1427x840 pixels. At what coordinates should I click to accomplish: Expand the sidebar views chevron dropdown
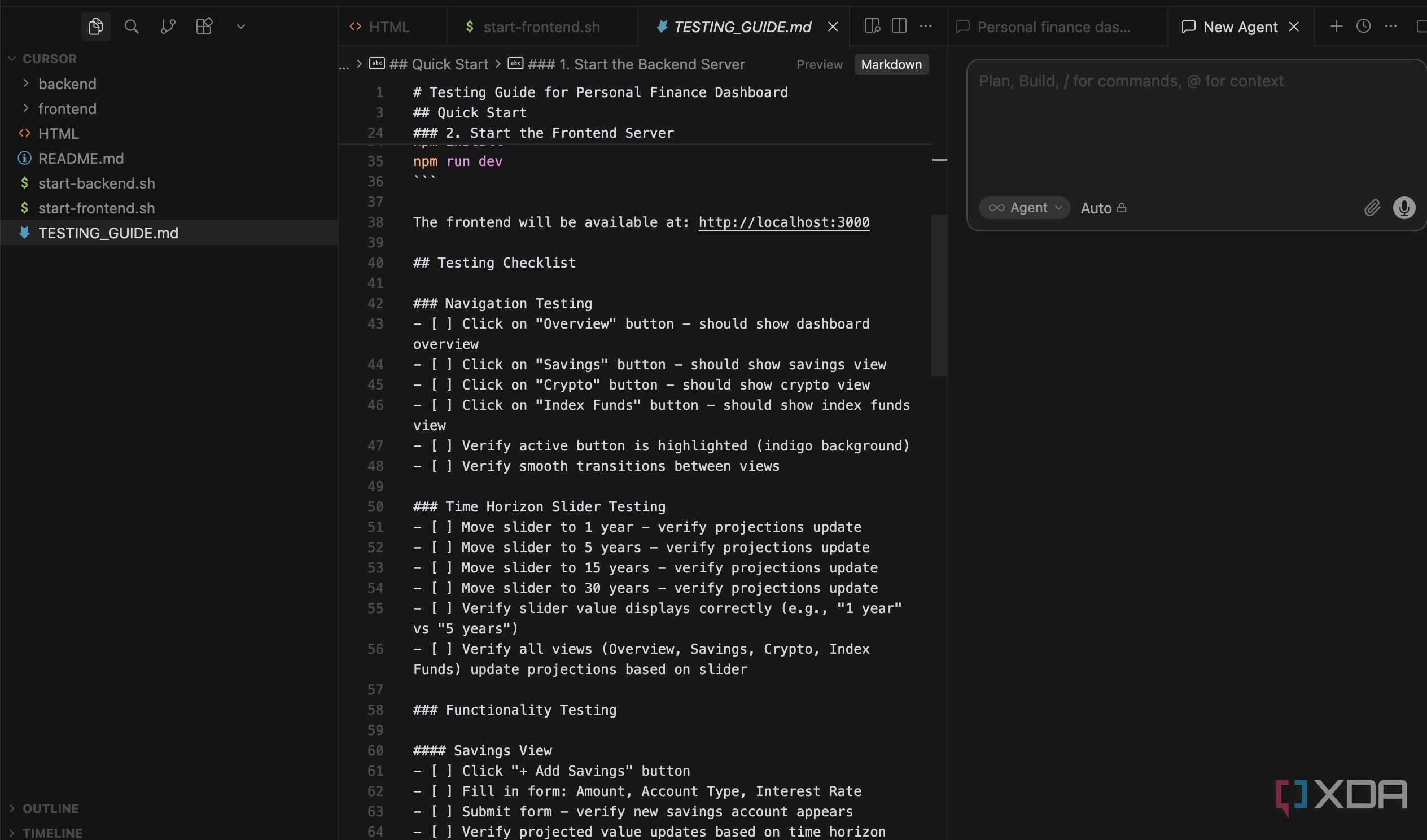click(240, 26)
